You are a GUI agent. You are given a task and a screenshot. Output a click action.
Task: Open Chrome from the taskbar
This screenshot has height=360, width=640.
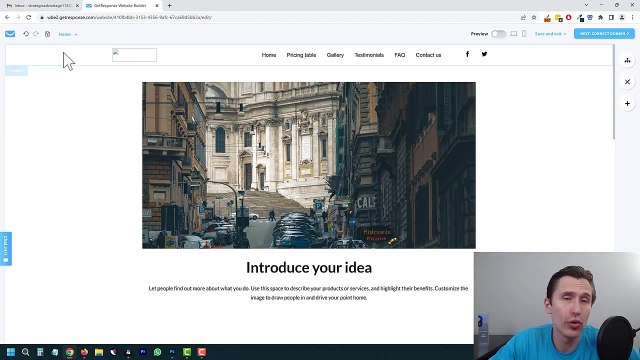pos(70,352)
